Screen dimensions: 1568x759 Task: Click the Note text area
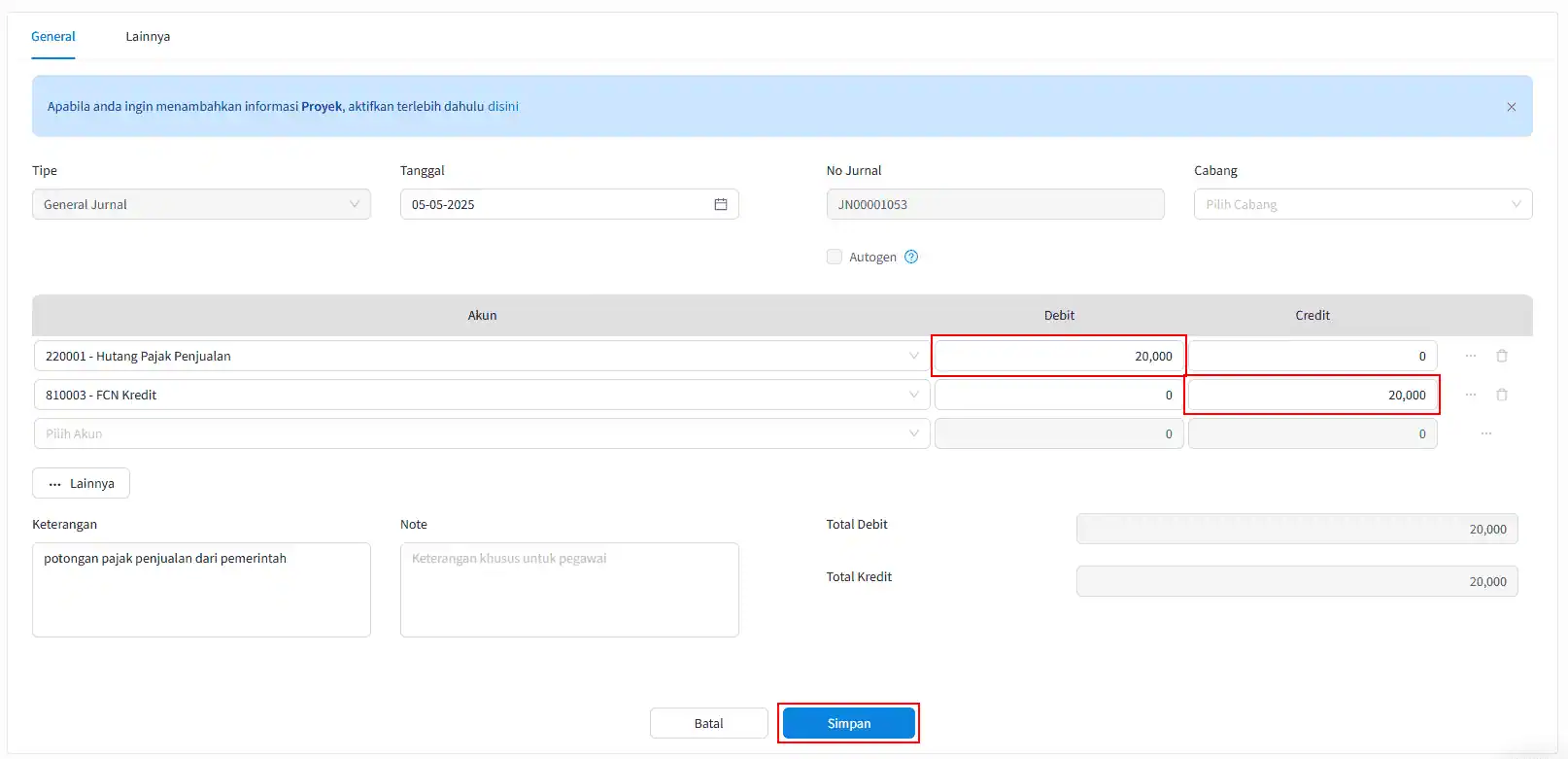coord(569,590)
